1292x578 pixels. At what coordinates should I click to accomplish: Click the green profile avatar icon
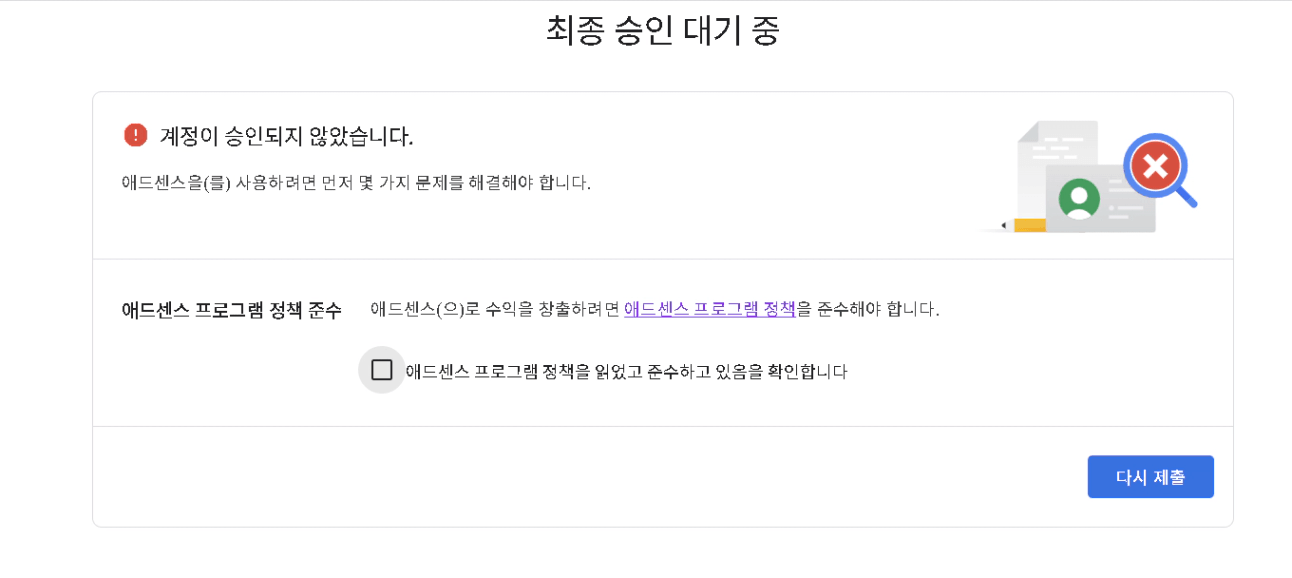(1079, 198)
